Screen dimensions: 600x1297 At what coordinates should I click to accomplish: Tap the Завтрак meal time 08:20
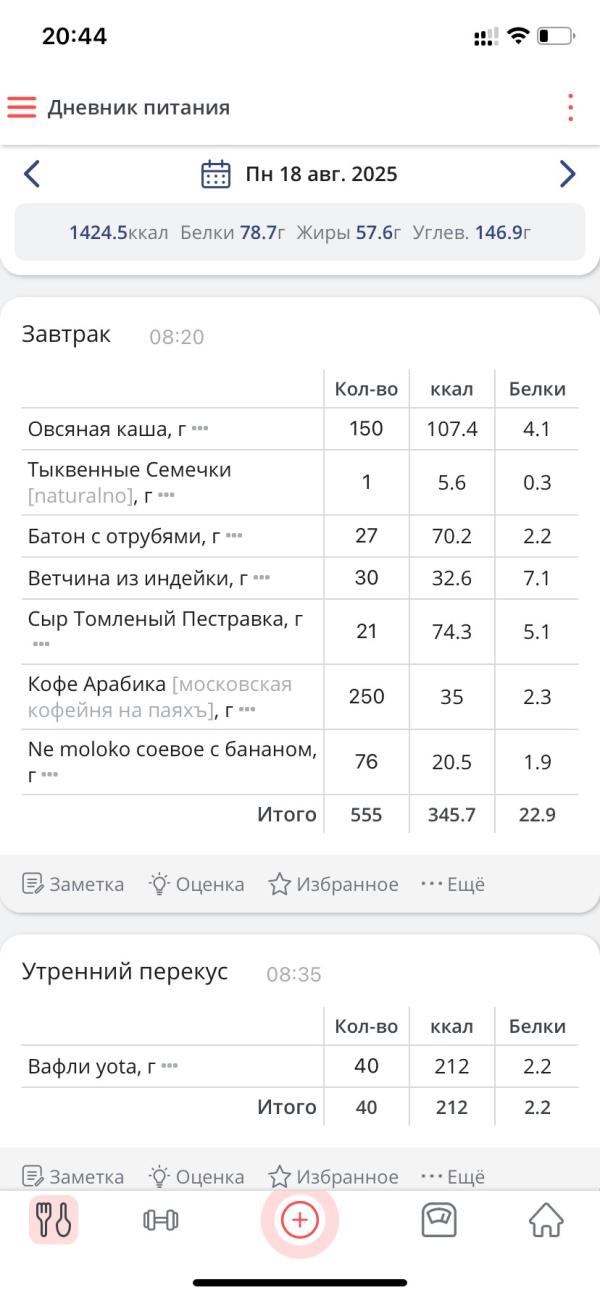click(177, 337)
